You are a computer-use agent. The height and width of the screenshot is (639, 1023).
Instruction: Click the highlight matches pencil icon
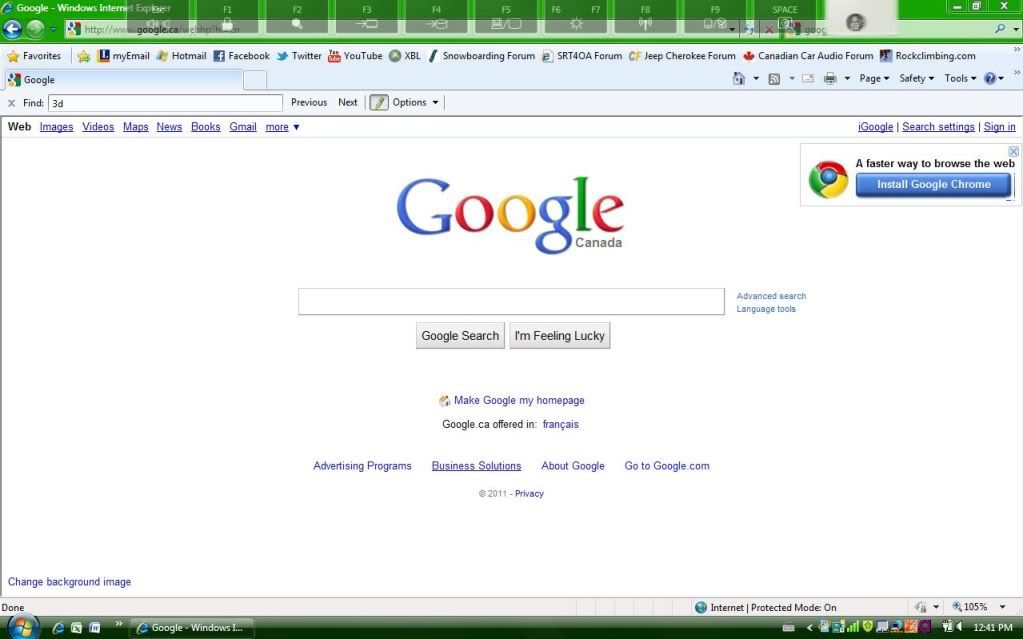[x=379, y=102]
